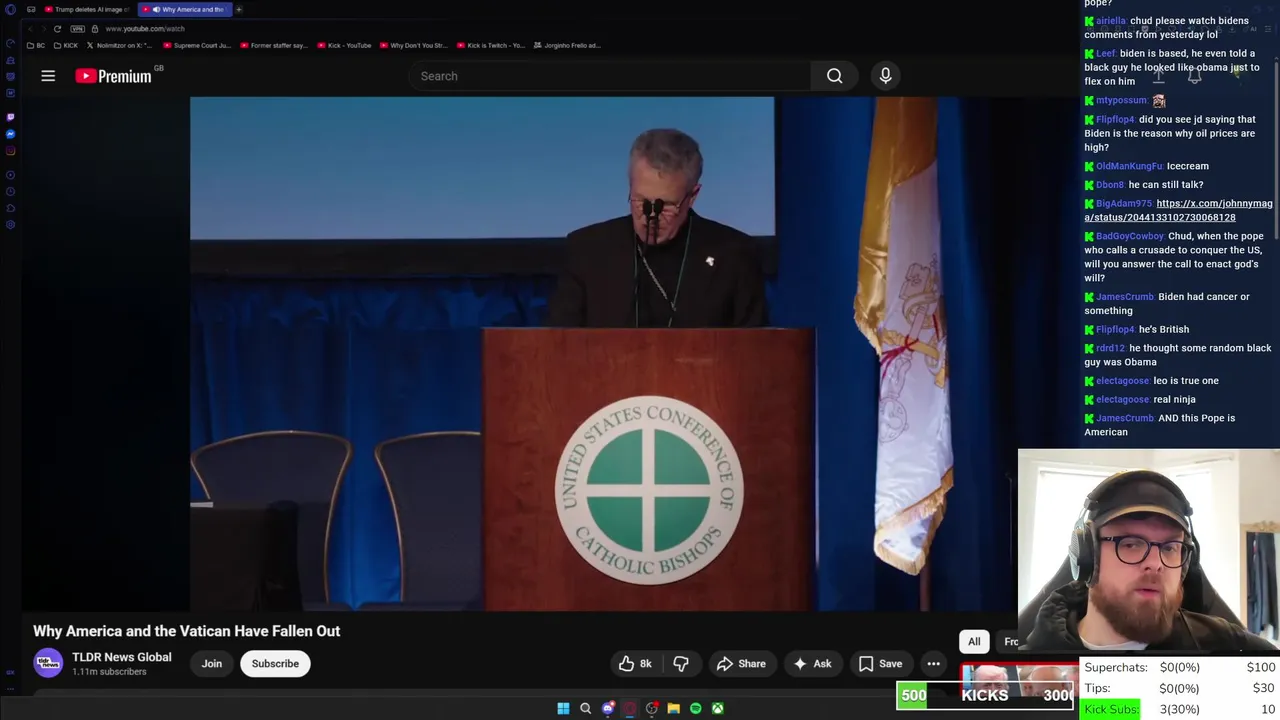Open Xbox app from the taskbar
Image resolution: width=1280 pixels, height=720 pixels.
pyautogui.click(x=717, y=709)
